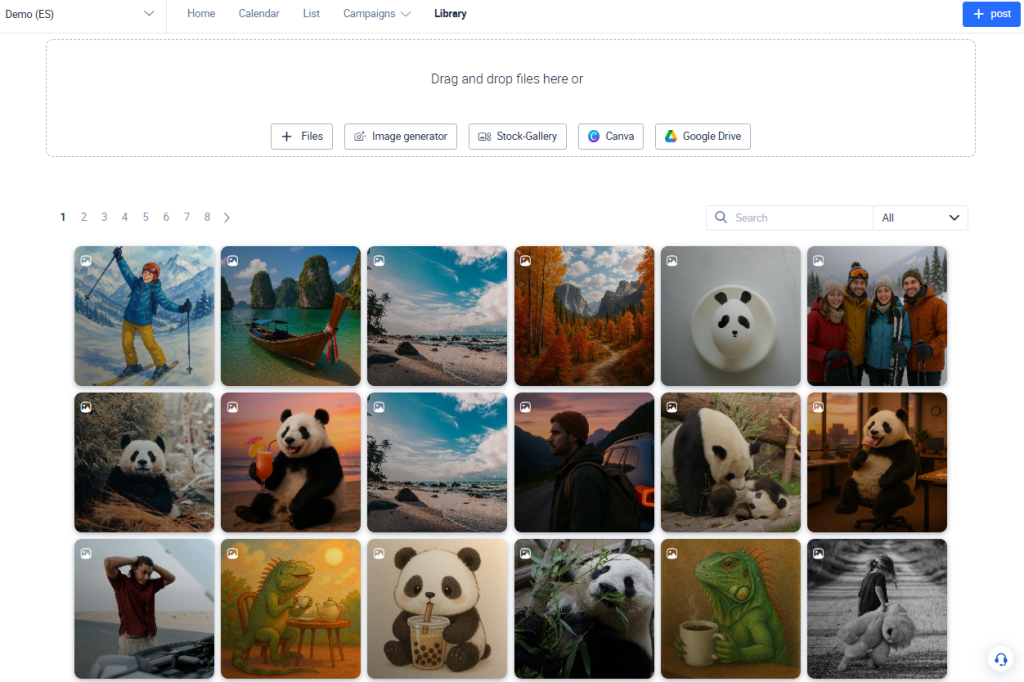Open the All media filter dropdown
This screenshot has width=1024, height=682.
920,218
